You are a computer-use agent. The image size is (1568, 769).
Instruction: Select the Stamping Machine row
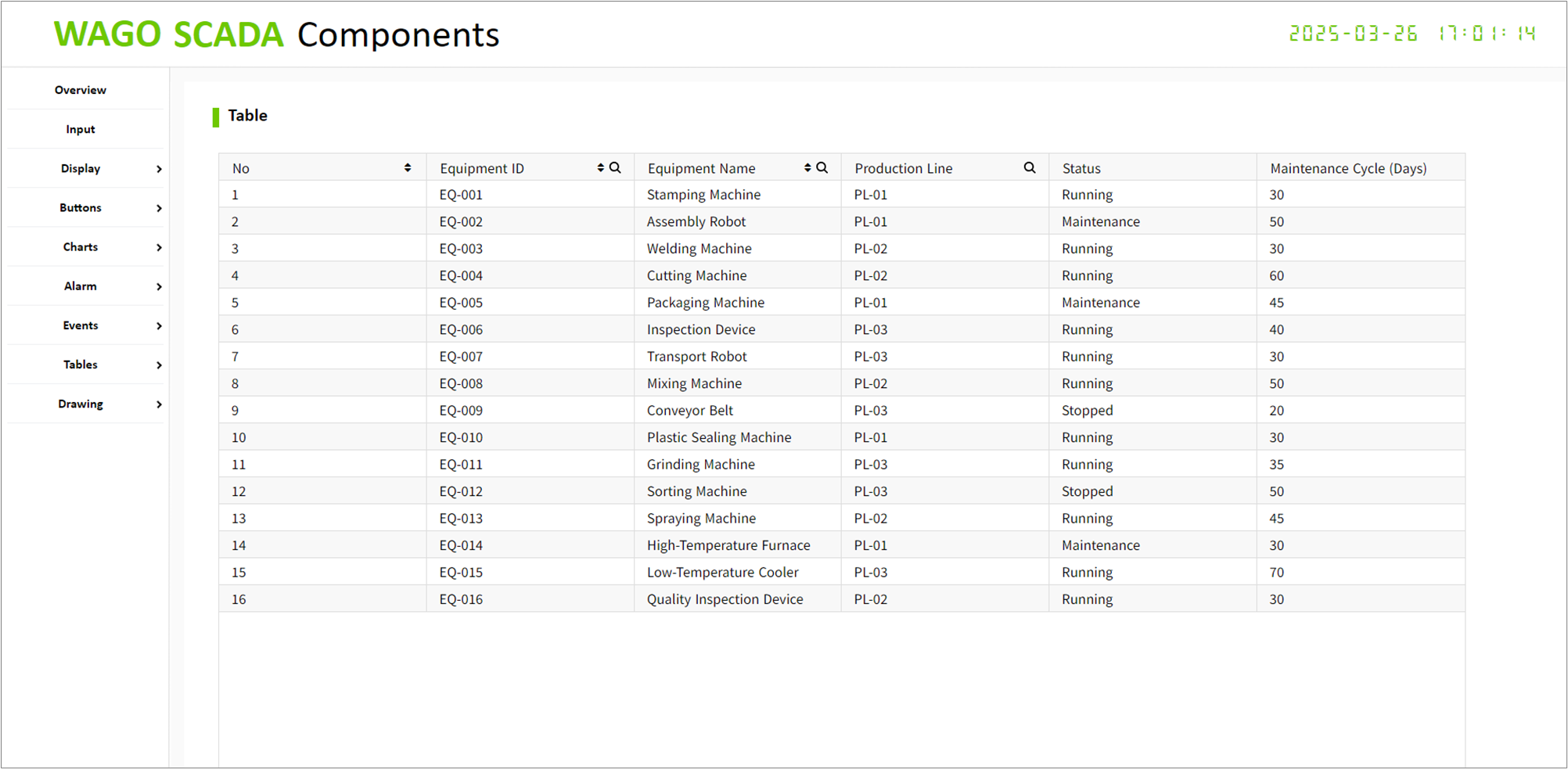coord(703,195)
